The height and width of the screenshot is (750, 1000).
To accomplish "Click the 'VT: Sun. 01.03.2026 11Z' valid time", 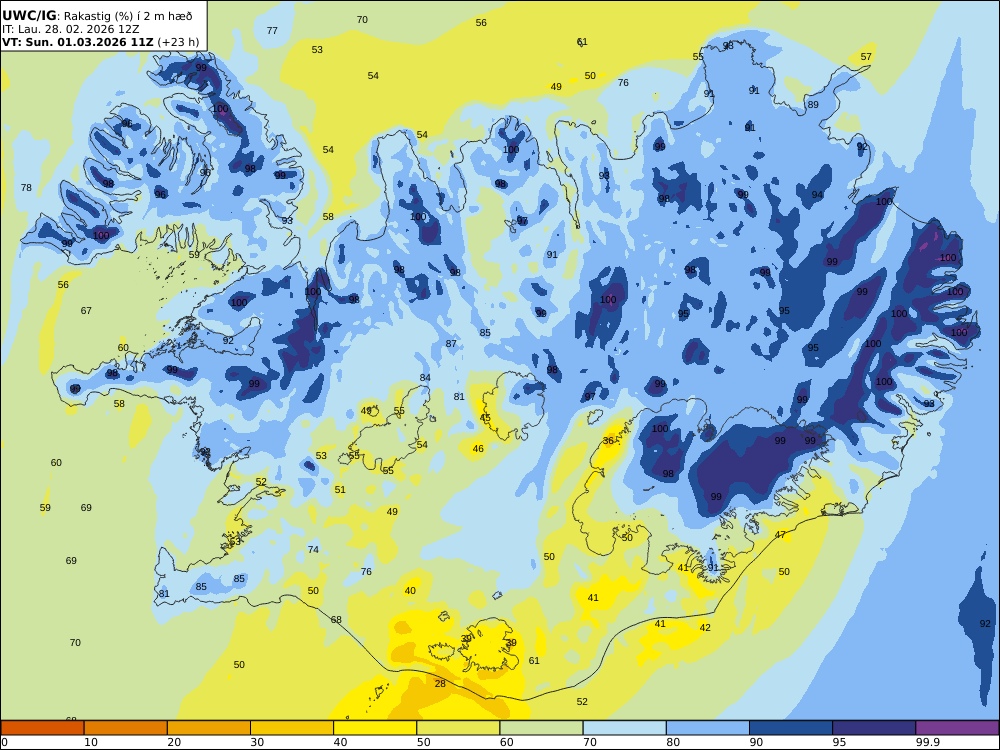I will pyautogui.click(x=78, y=42).
